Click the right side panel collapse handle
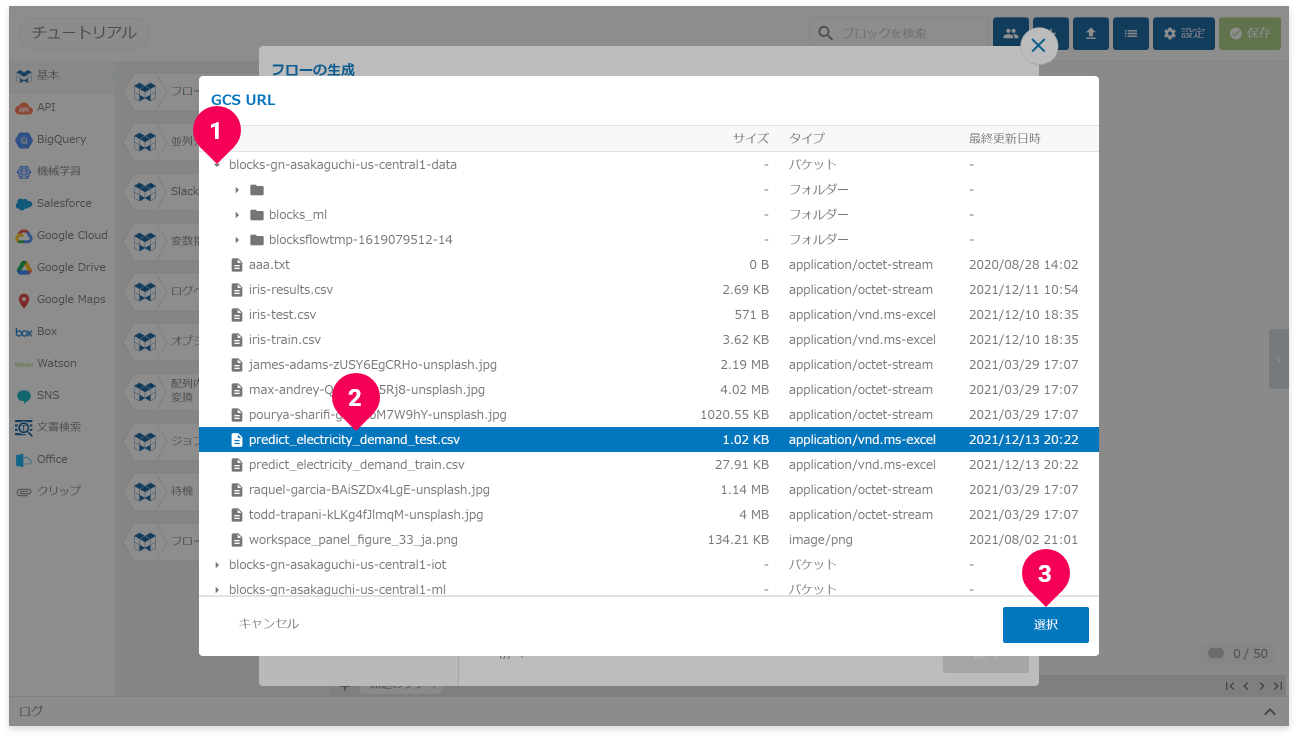 [x=1279, y=359]
